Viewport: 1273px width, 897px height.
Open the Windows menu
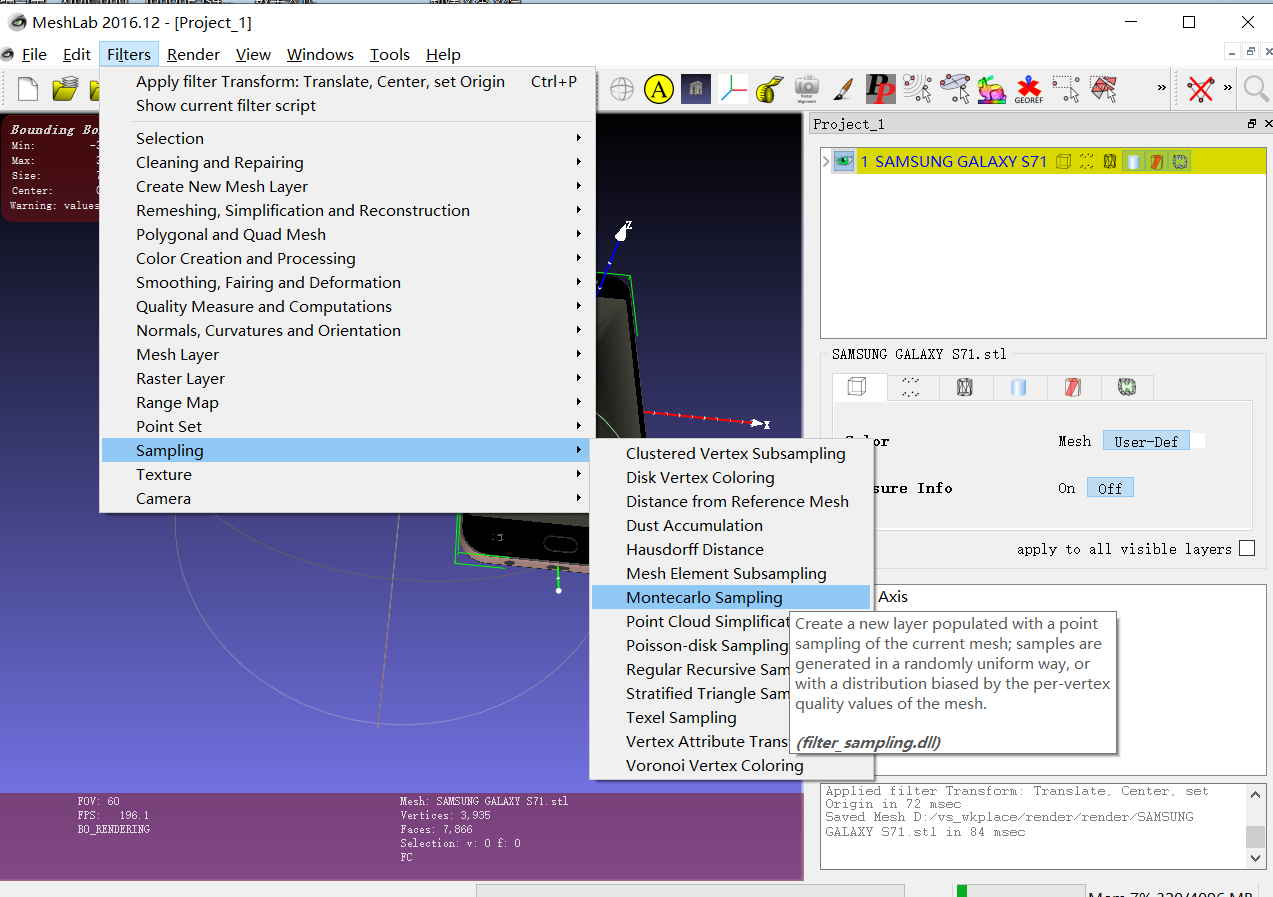(x=320, y=54)
